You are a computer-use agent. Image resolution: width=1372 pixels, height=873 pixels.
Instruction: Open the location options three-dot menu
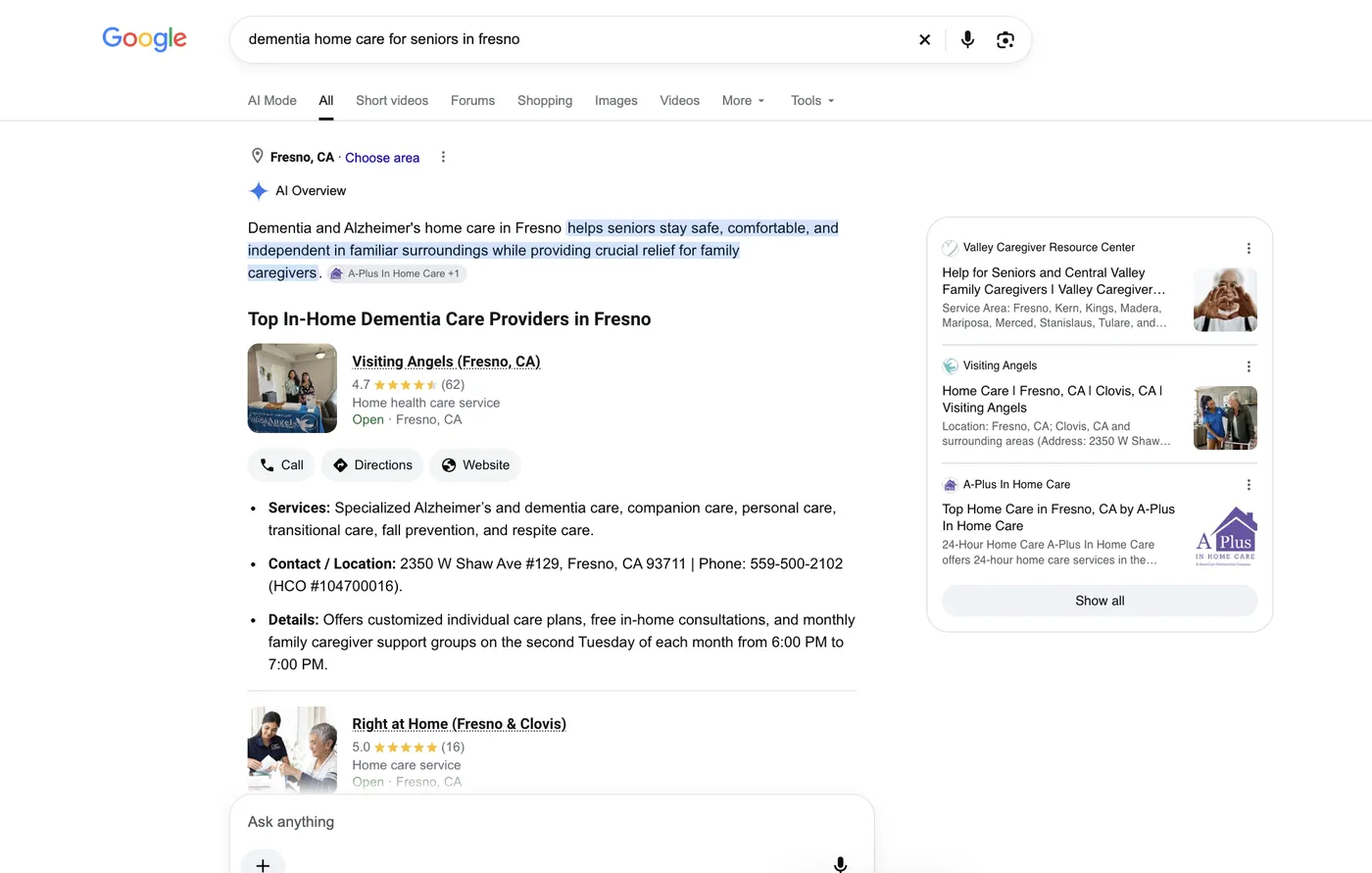(x=443, y=157)
